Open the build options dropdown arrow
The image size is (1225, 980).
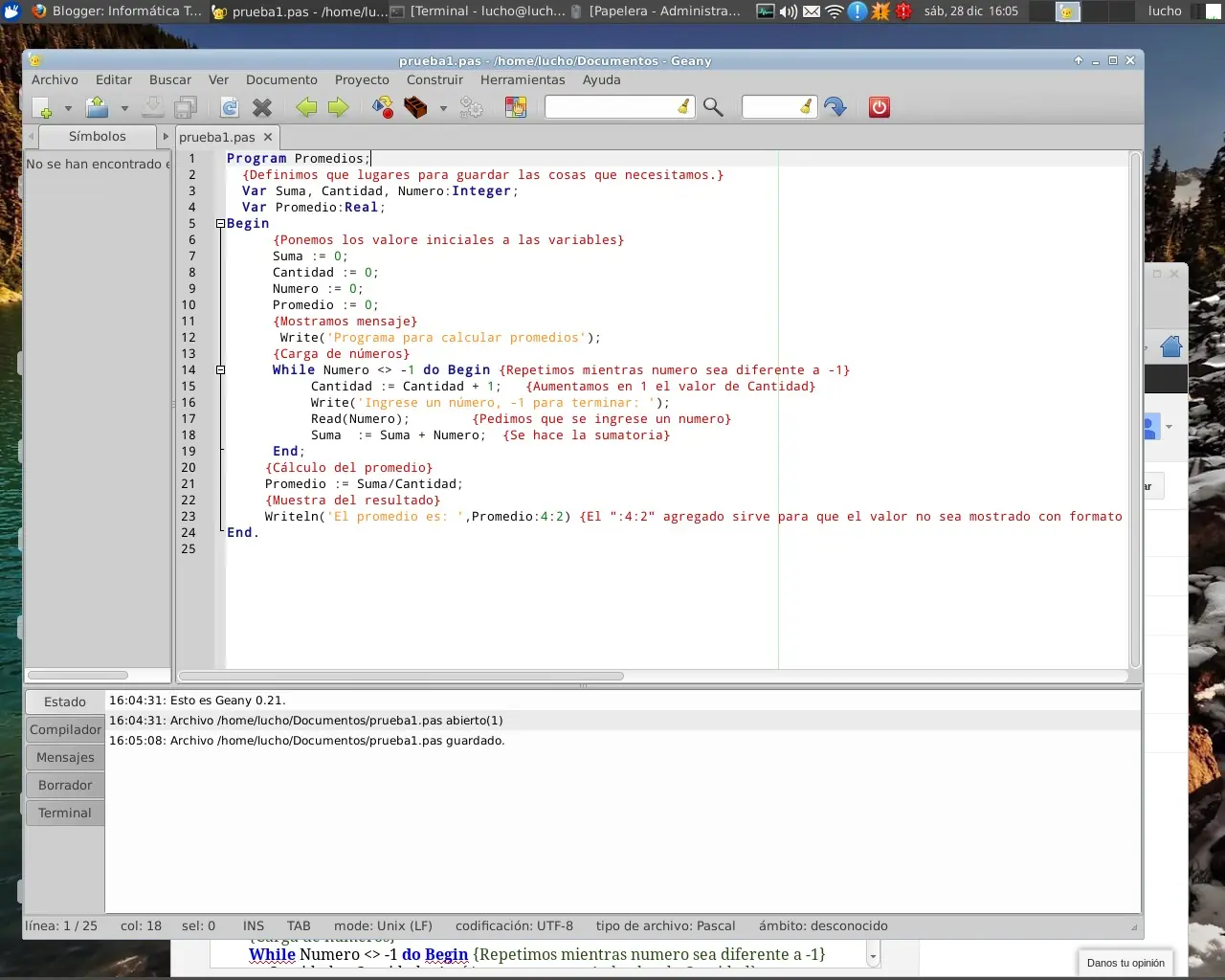pos(443,108)
